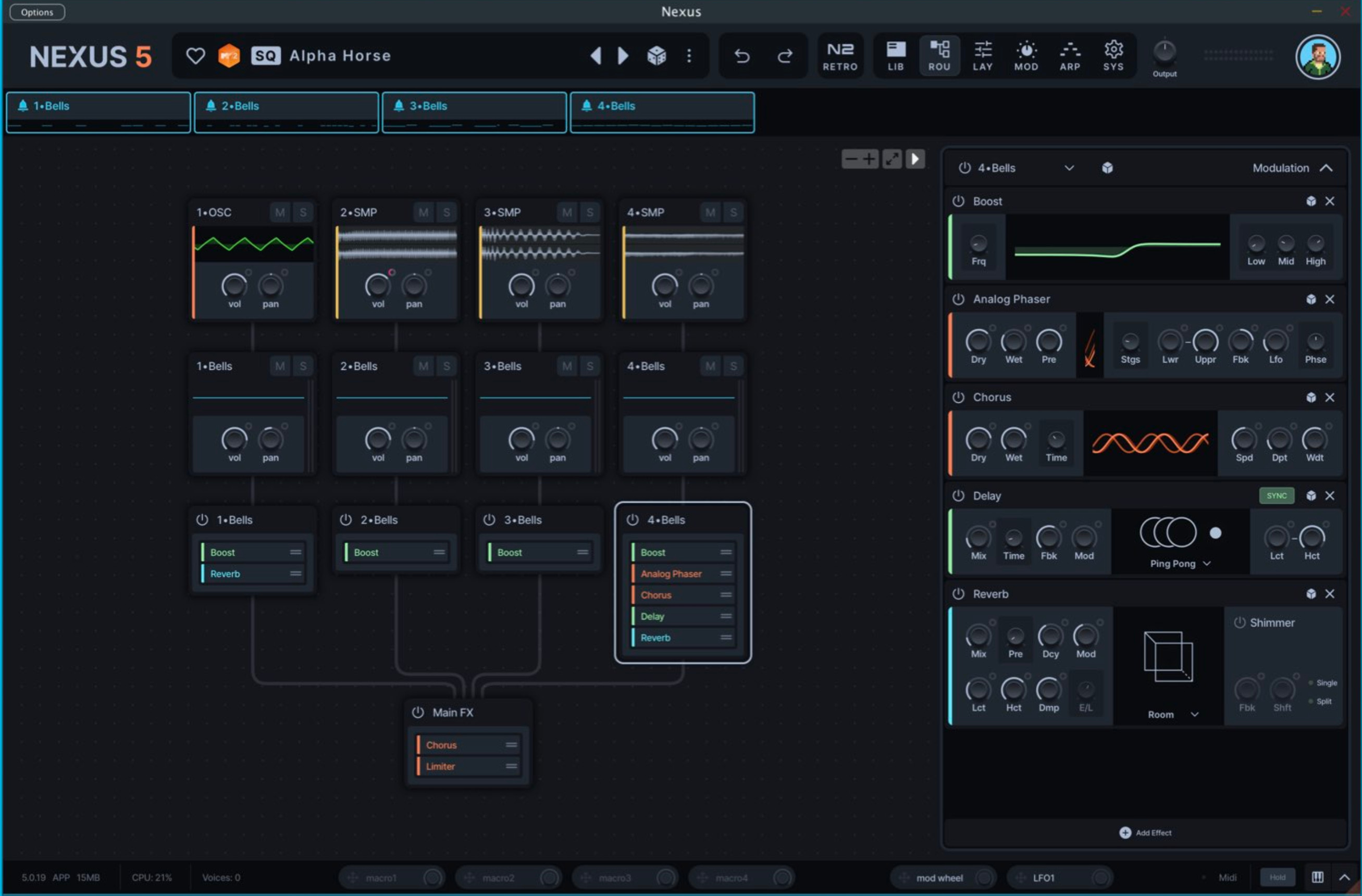Zoom out the routing canvas
This screenshot has width=1362, height=896.
pos(851,158)
